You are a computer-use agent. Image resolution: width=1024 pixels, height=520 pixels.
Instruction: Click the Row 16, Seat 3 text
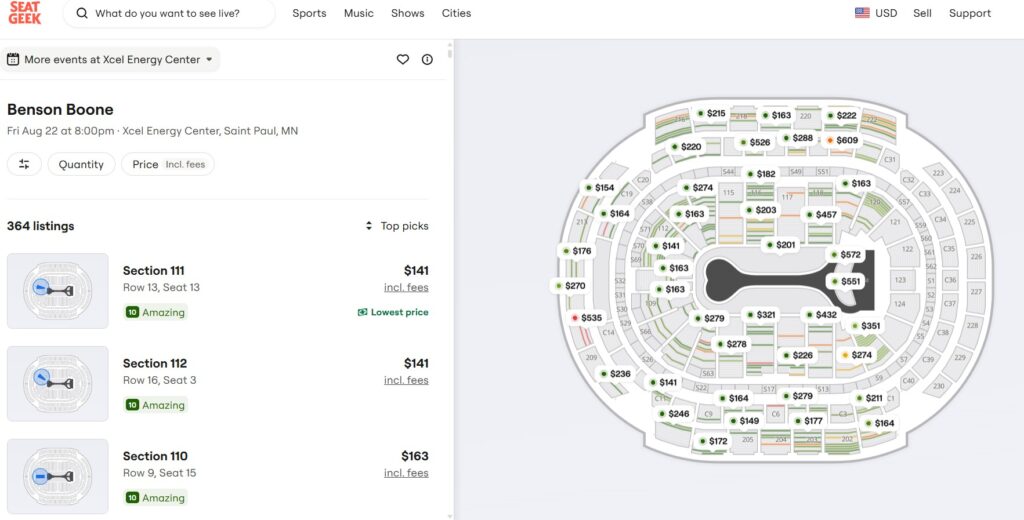(x=159, y=380)
